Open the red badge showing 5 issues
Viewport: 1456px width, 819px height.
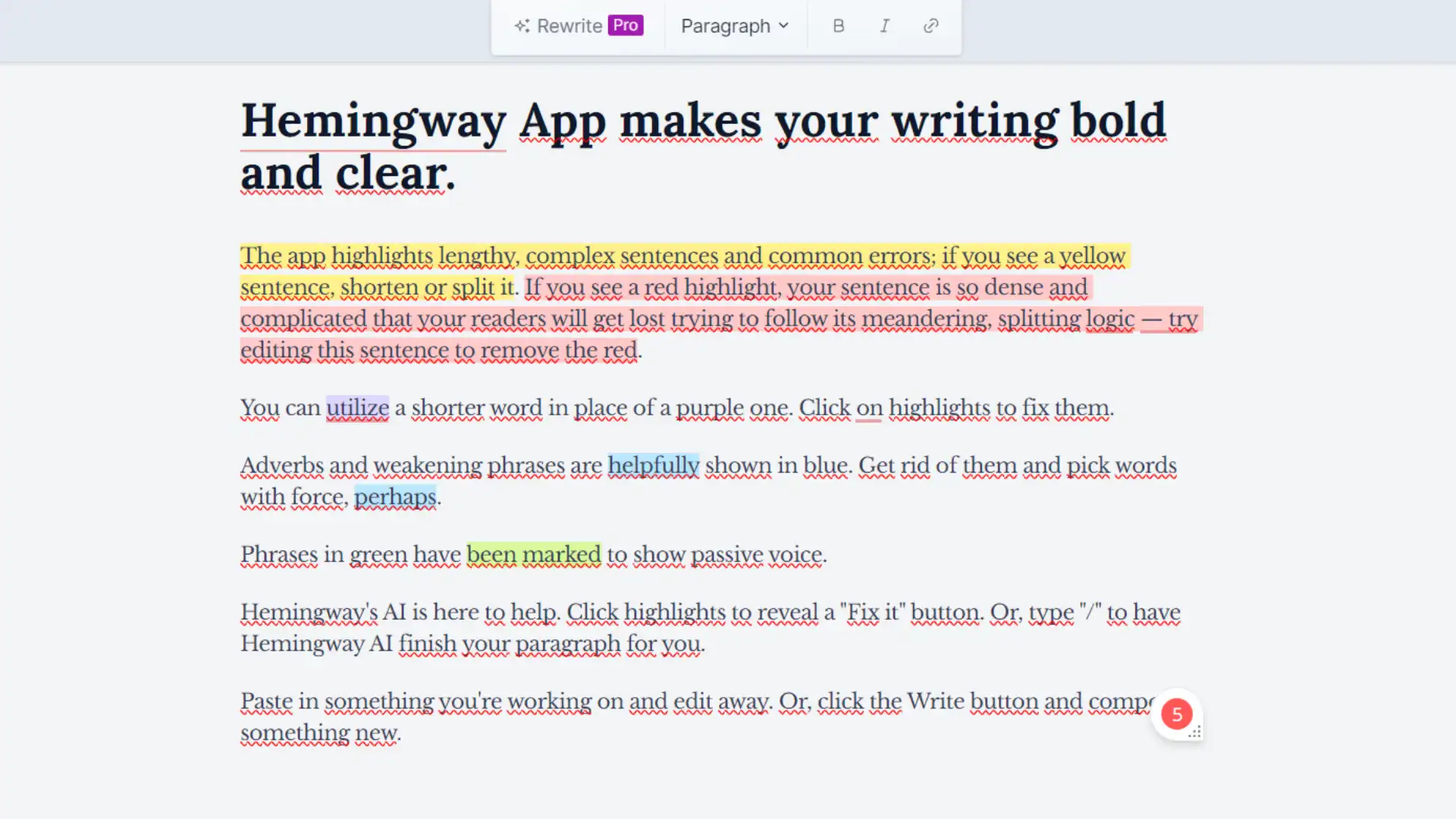(x=1176, y=714)
